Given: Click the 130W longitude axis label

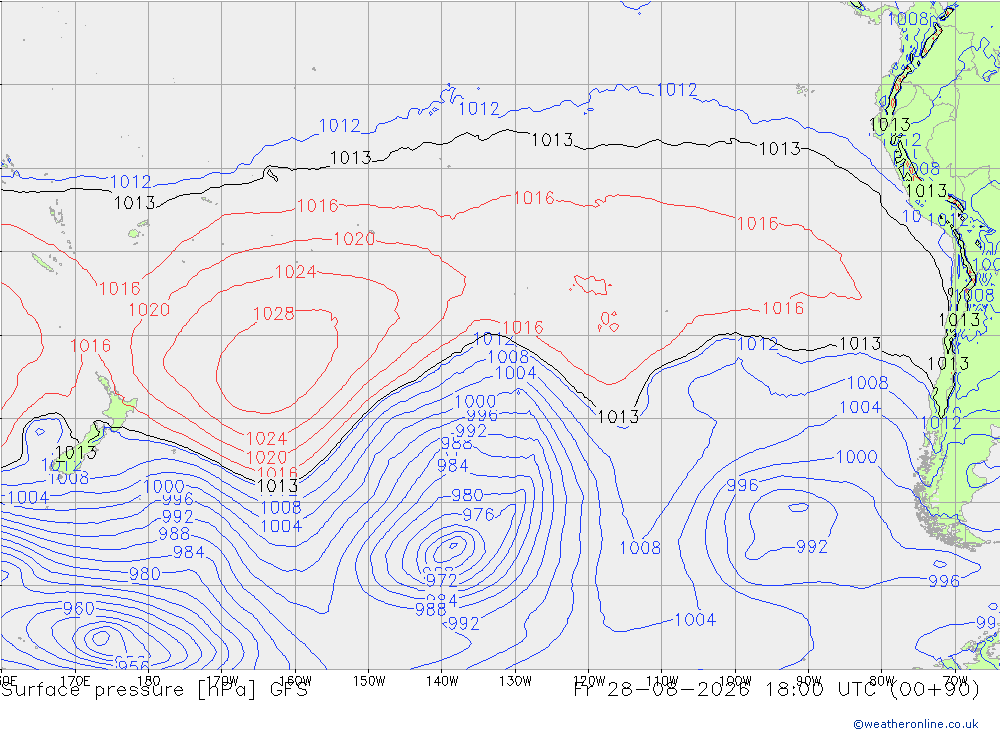Looking at the screenshot, I should click(x=515, y=681).
